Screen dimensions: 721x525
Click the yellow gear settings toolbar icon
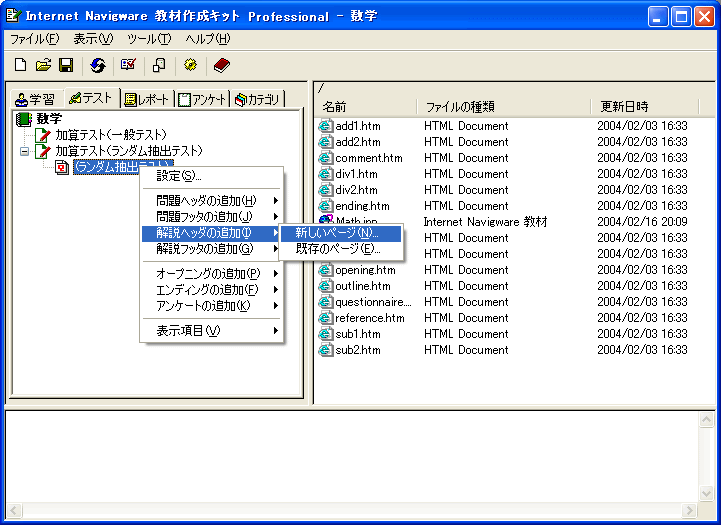coord(190,65)
